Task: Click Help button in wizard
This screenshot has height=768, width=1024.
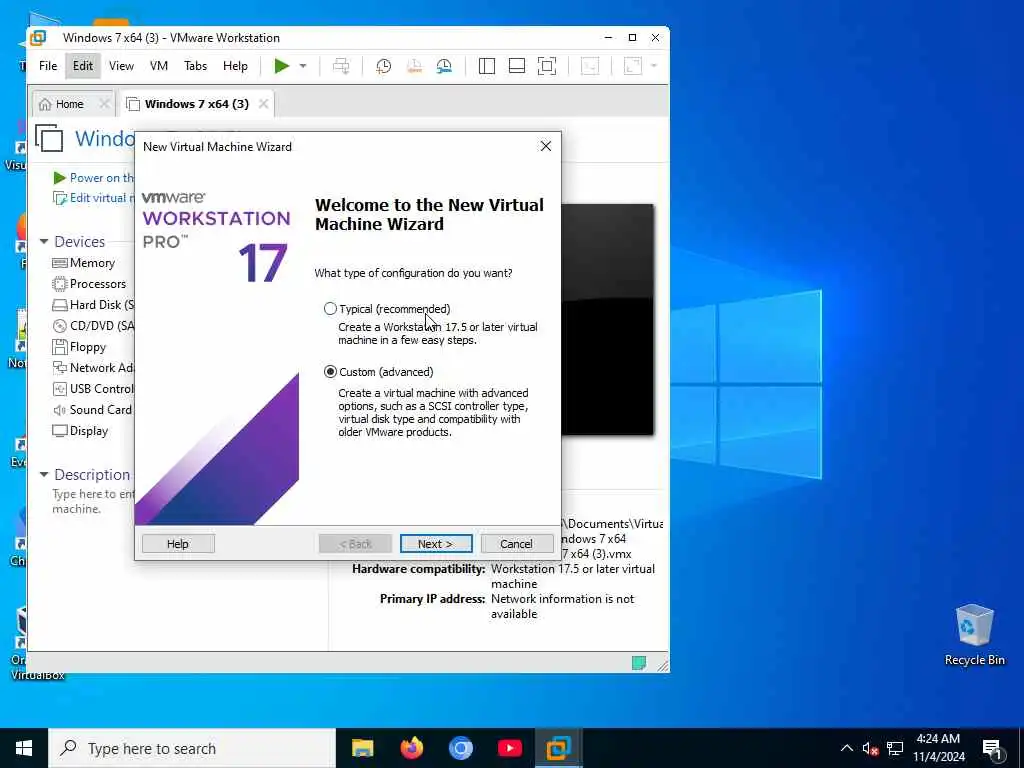Action: [178, 543]
